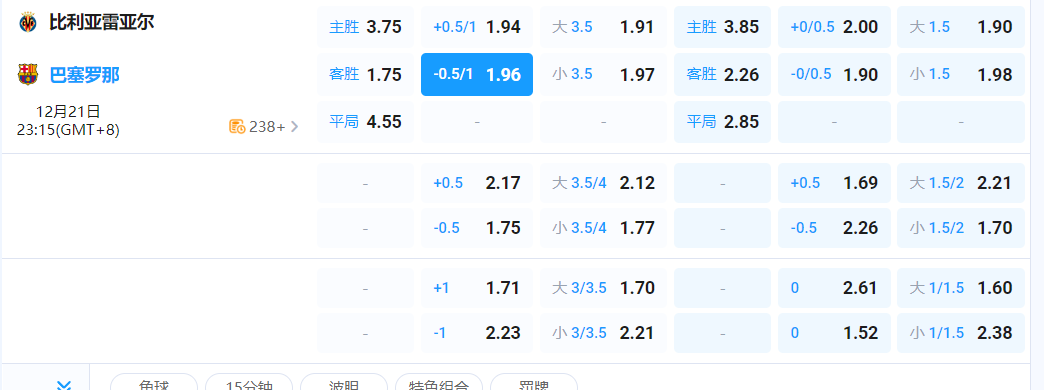
Task: Bet on 客胜 at 1.75
Action: [x=365, y=75]
